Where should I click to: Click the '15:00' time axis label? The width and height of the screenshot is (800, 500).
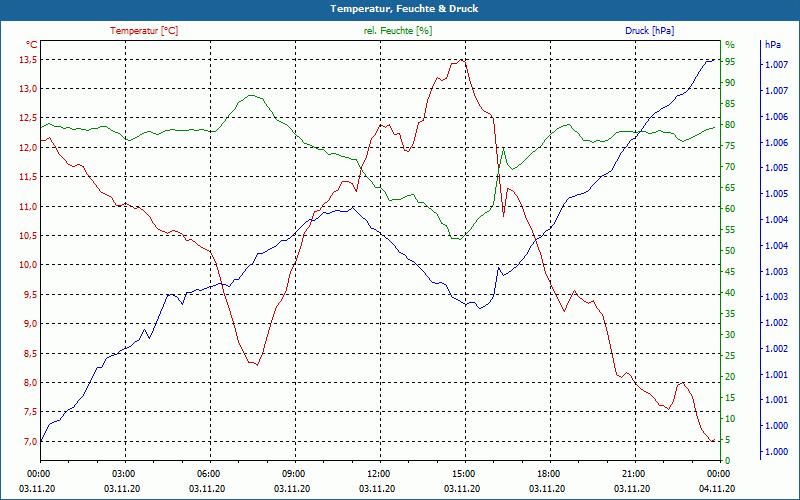pos(463,473)
